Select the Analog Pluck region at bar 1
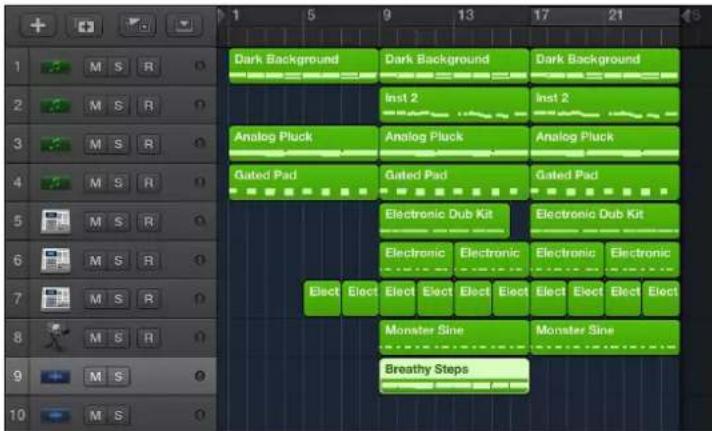 tap(303, 144)
